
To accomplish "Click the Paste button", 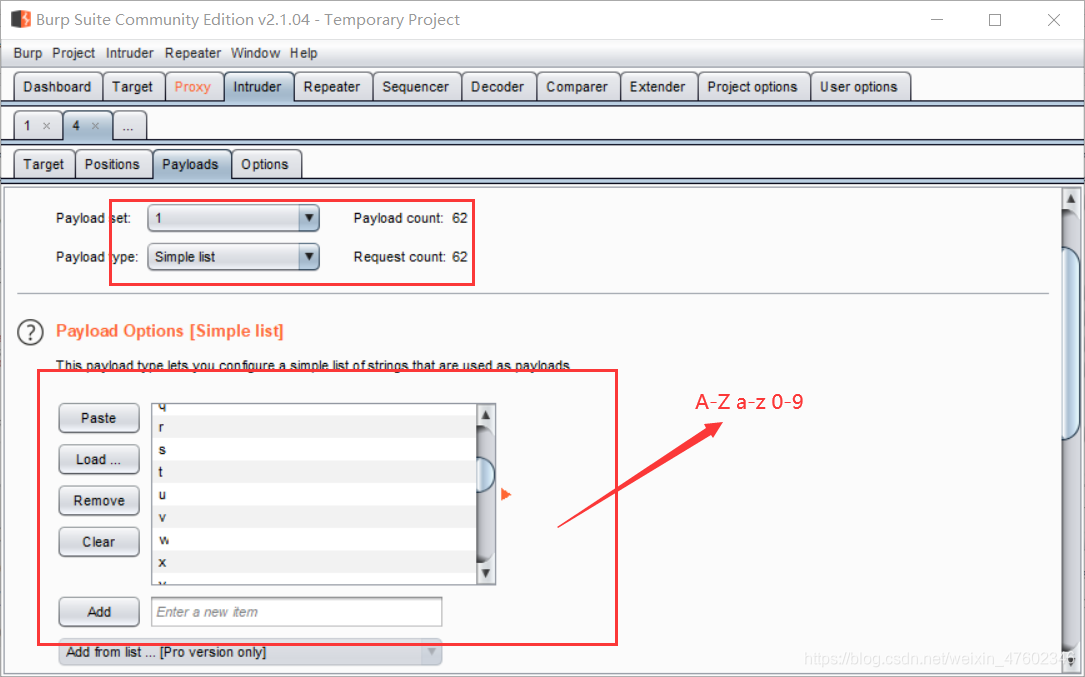I will tap(99, 418).
